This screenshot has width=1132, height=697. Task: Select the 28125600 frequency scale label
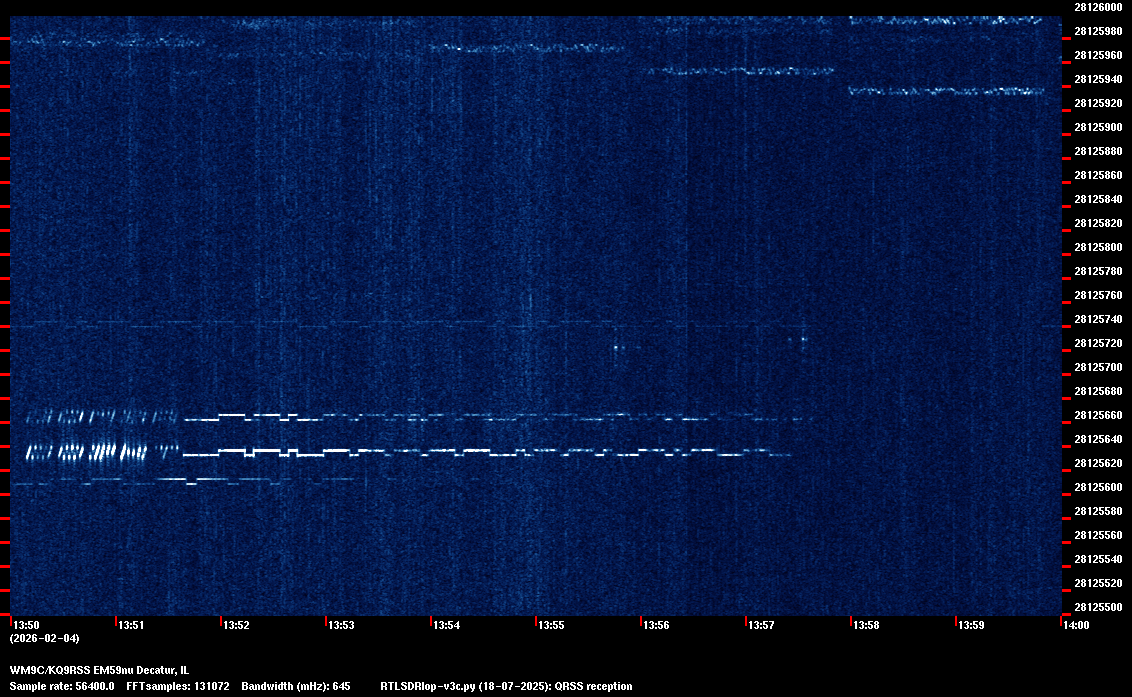1097,487
